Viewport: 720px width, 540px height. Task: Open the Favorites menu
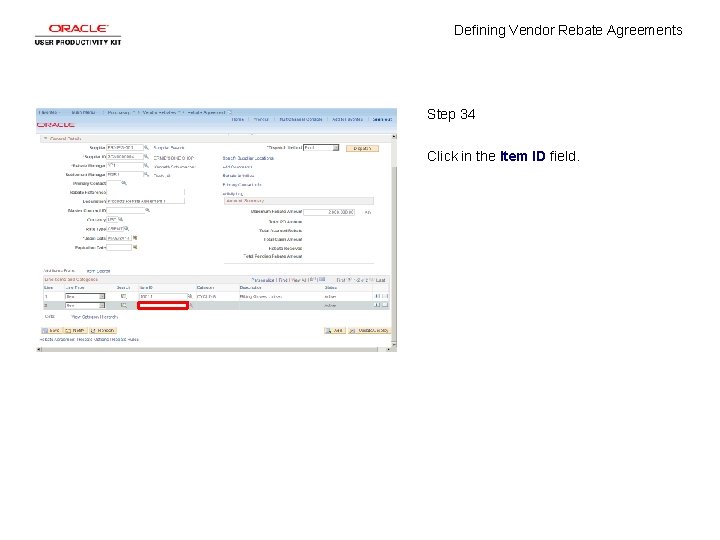coord(49,112)
